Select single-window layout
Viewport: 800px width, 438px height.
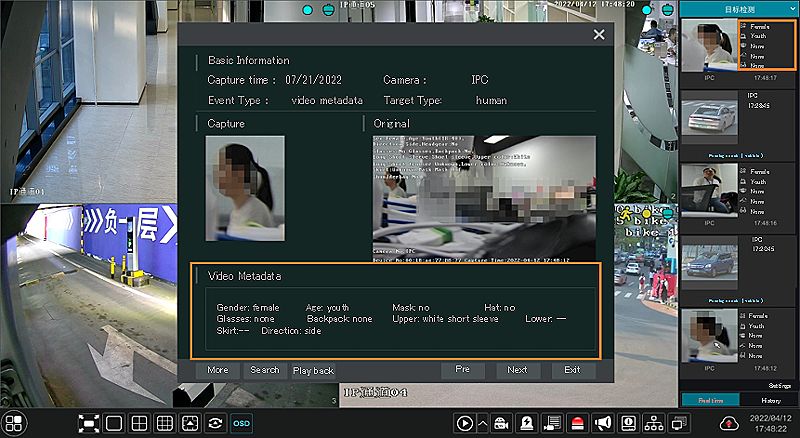(115, 423)
